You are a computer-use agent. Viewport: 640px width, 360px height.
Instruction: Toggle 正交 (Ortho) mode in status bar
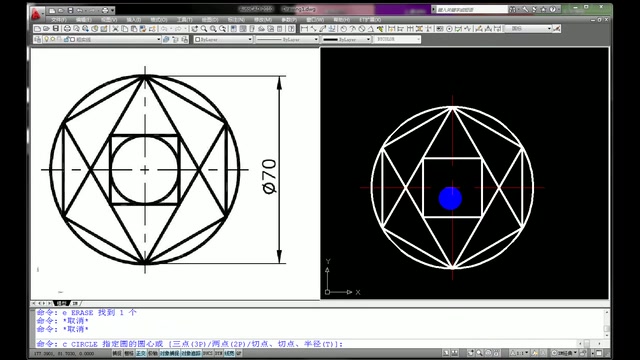141,353
